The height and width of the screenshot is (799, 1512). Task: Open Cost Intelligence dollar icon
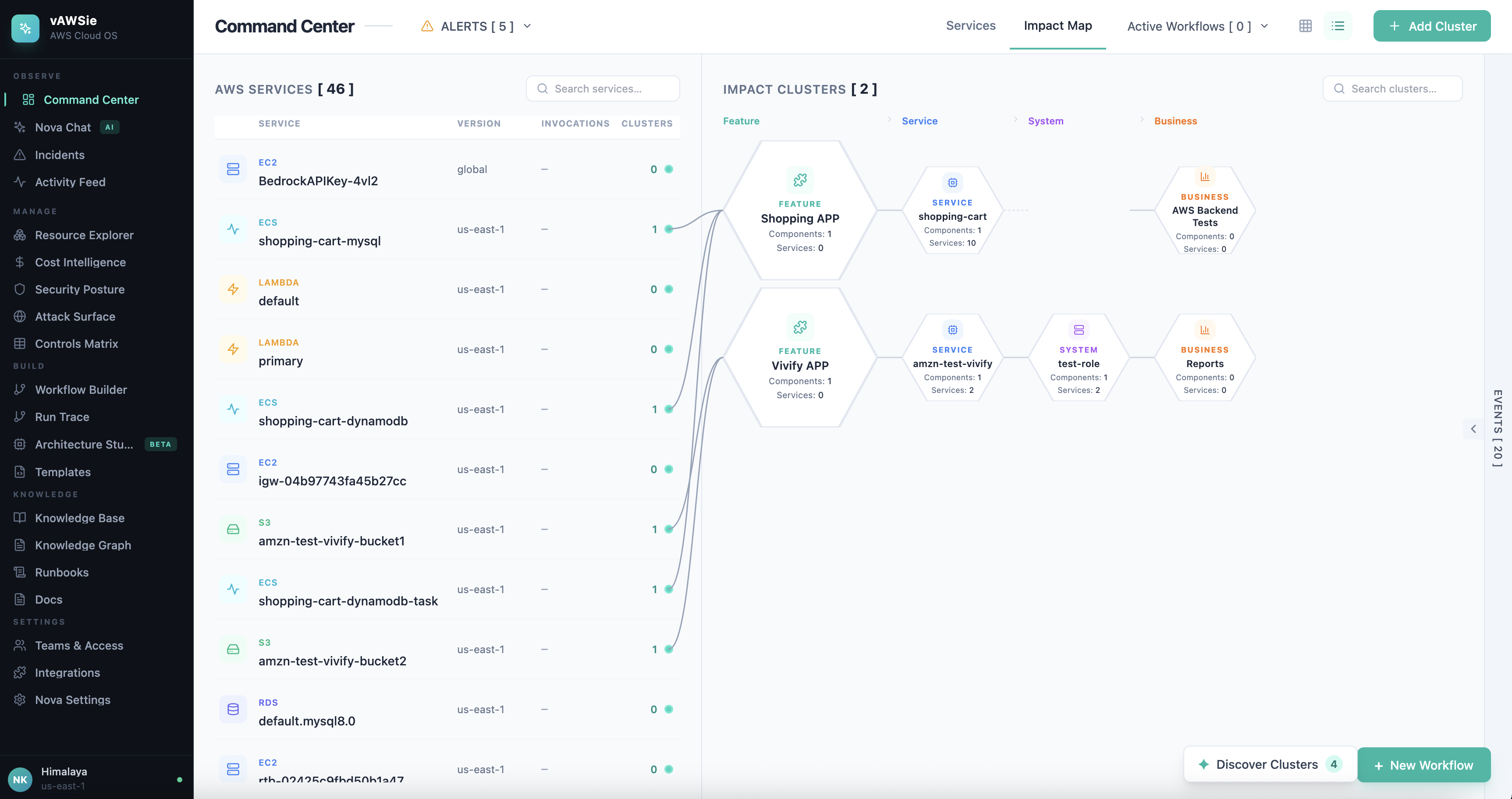[x=20, y=262]
